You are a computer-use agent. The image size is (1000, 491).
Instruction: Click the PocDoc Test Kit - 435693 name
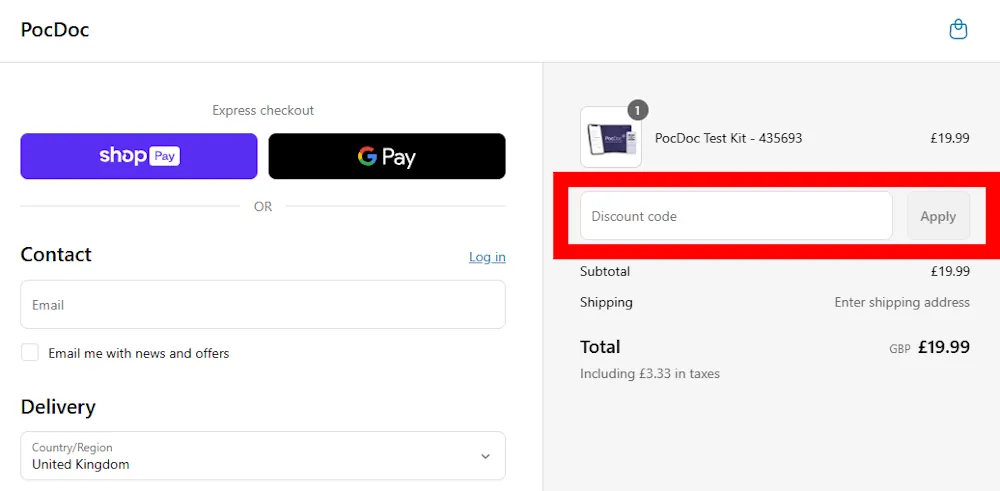tap(728, 138)
